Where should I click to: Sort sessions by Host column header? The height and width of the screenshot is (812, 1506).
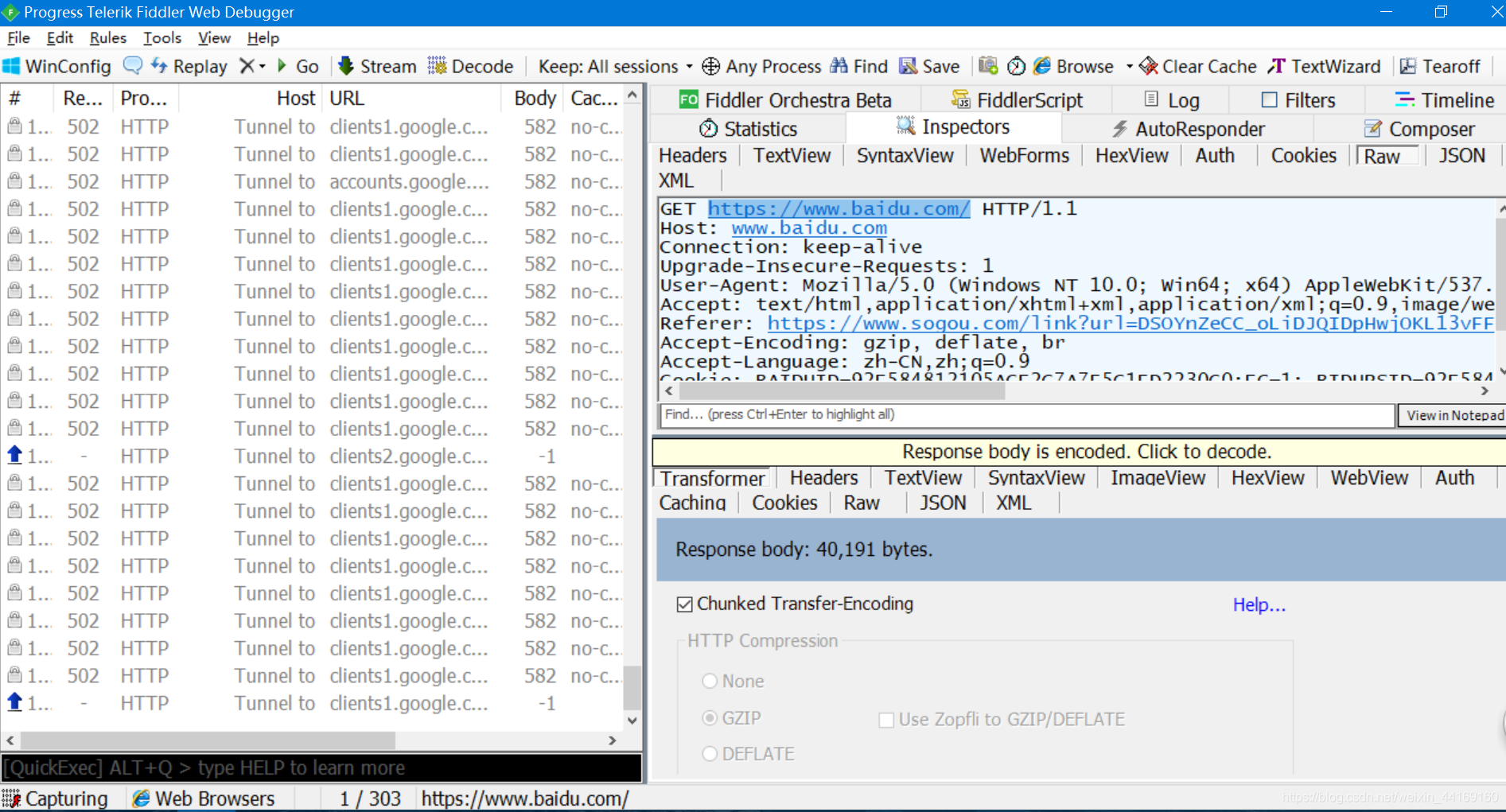click(x=296, y=99)
